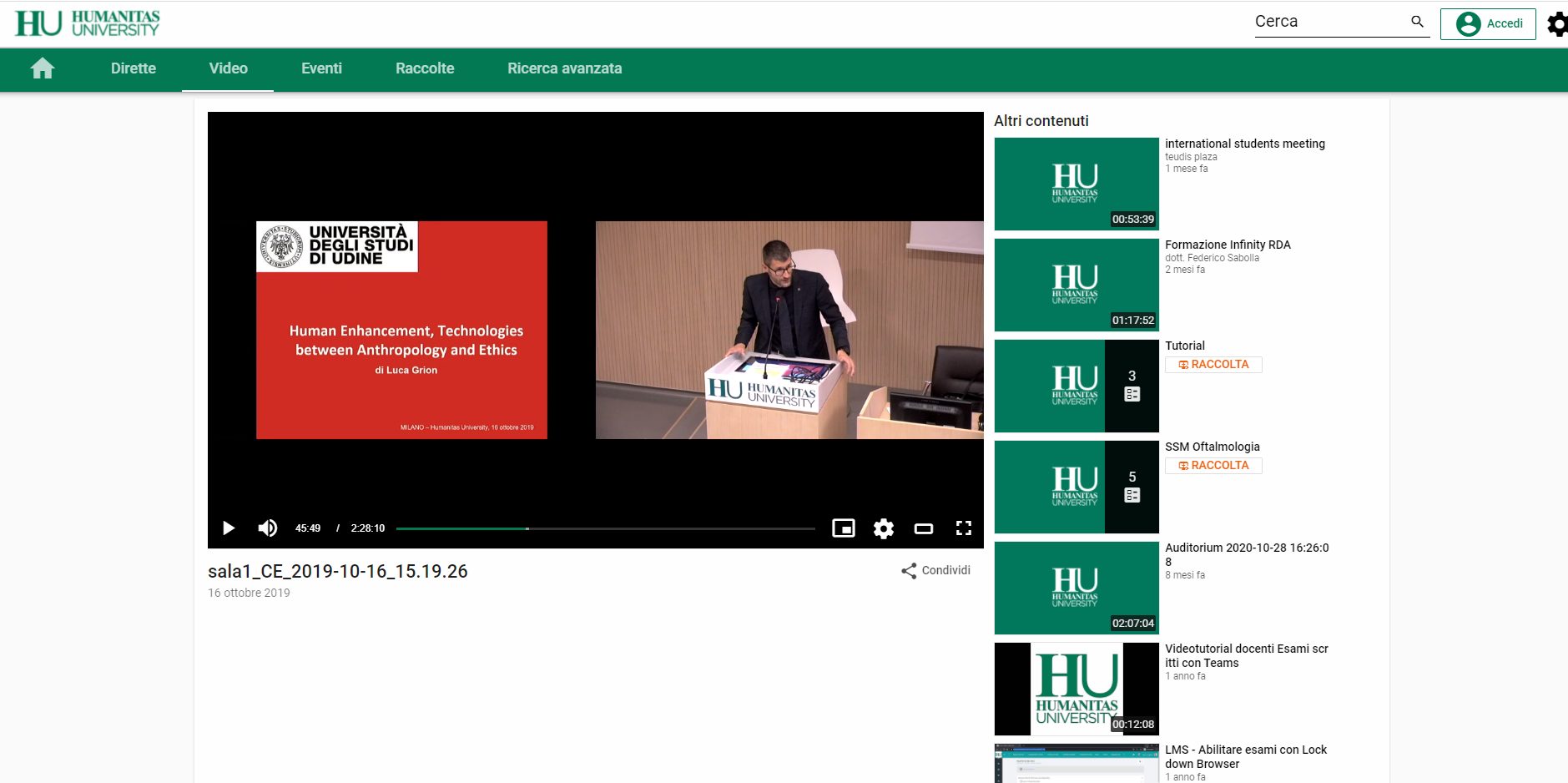Click the Auditorium 2020-10-28 title
This screenshot has height=783, width=1568.
point(1247,554)
